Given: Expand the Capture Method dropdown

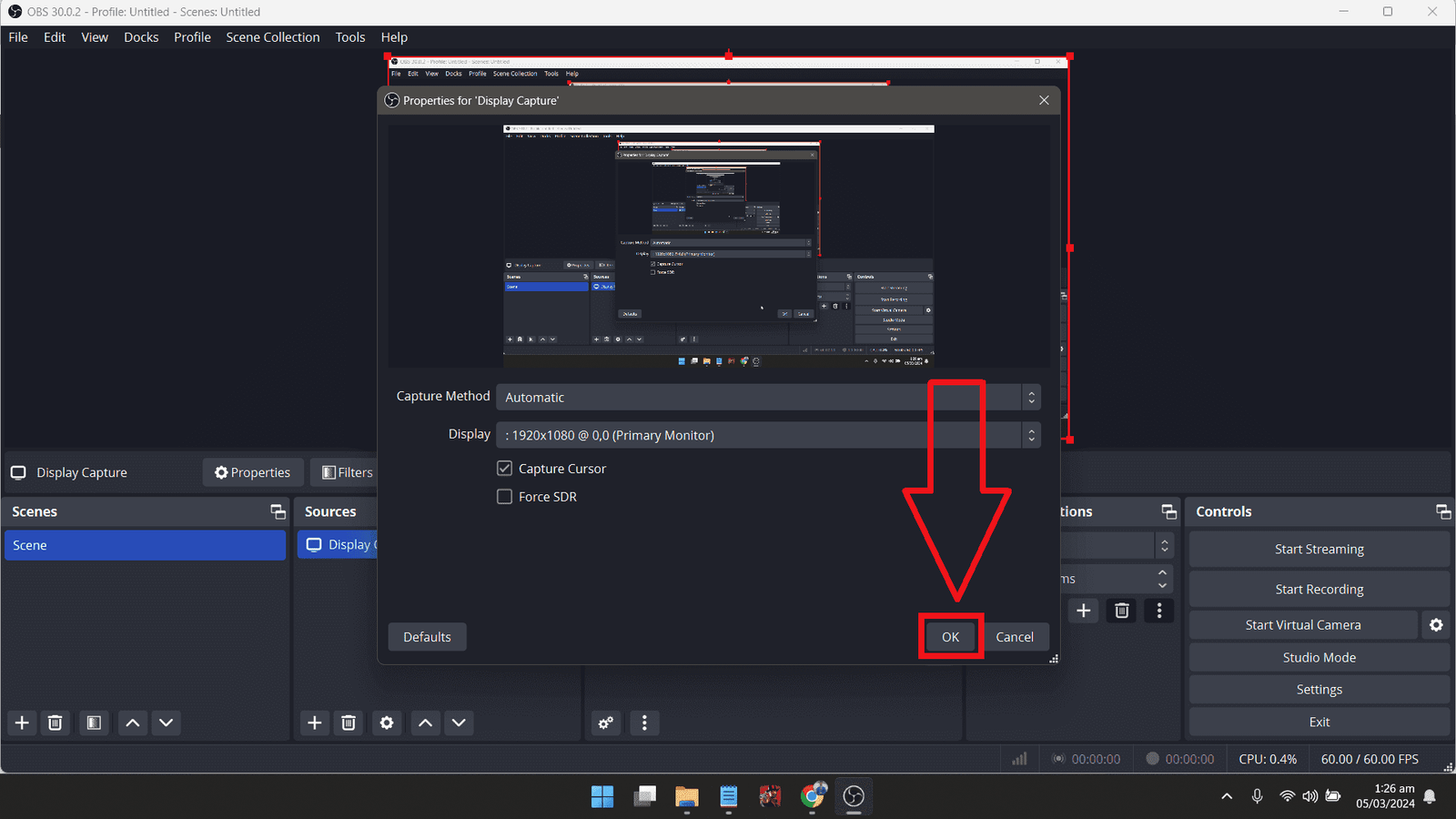Looking at the screenshot, I should pos(767,398).
